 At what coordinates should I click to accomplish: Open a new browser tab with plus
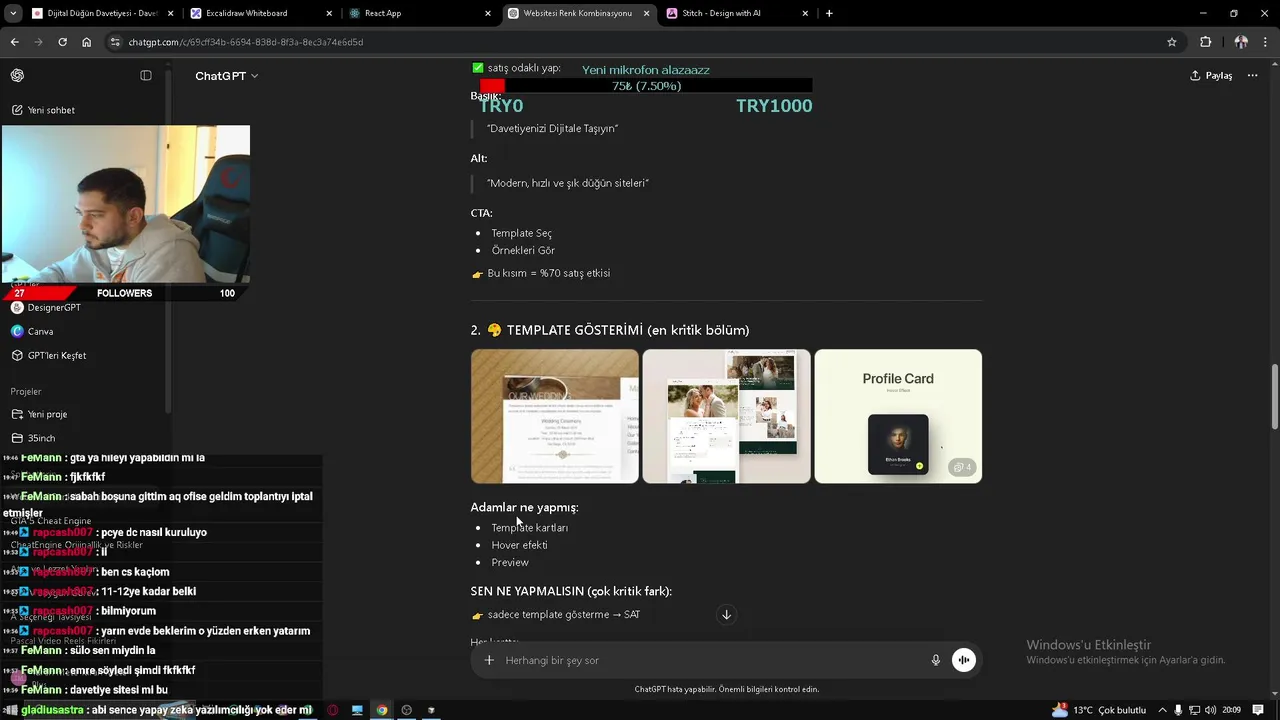click(x=829, y=13)
